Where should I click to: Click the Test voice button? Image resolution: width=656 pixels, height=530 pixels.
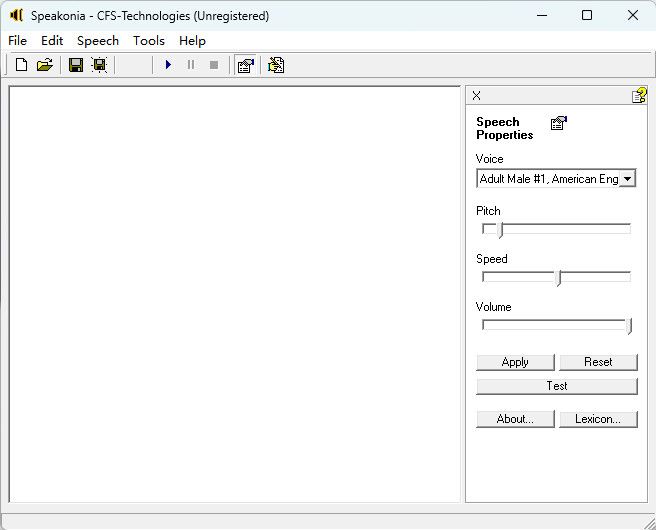(557, 386)
